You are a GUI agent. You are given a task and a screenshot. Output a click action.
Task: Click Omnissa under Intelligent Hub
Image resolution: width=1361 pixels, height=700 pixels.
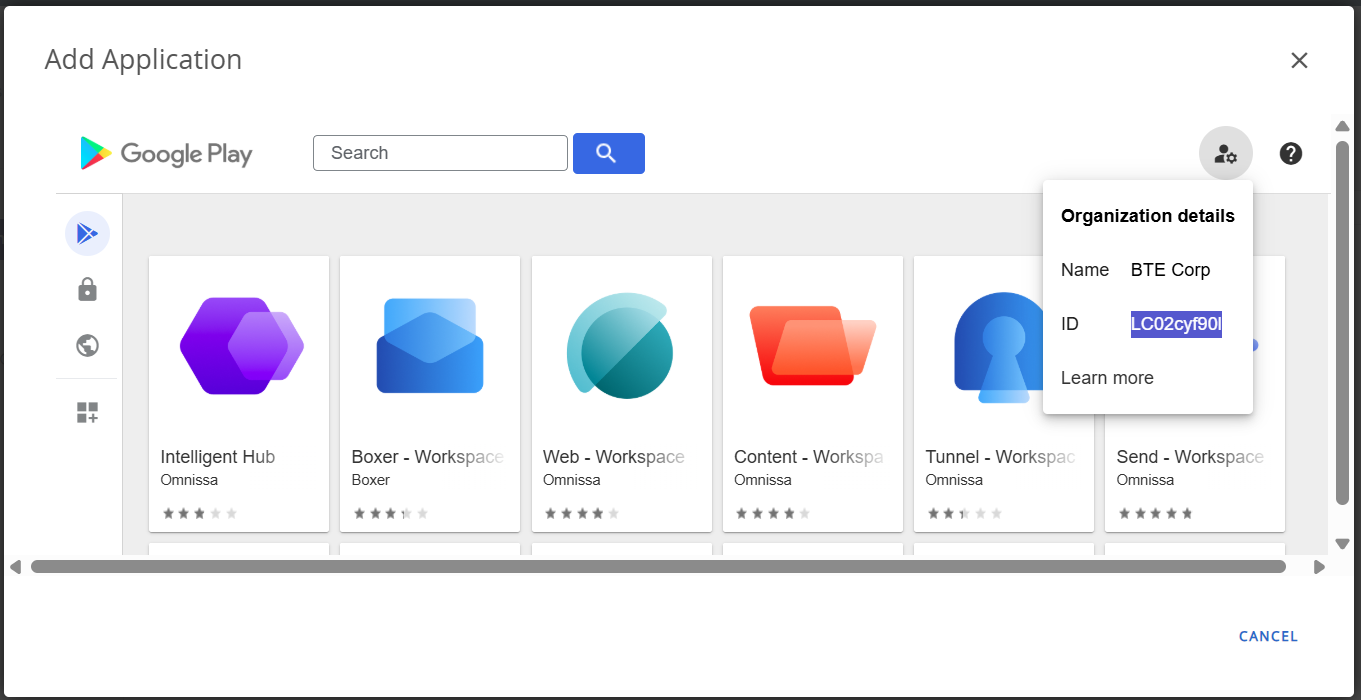point(189,480)
